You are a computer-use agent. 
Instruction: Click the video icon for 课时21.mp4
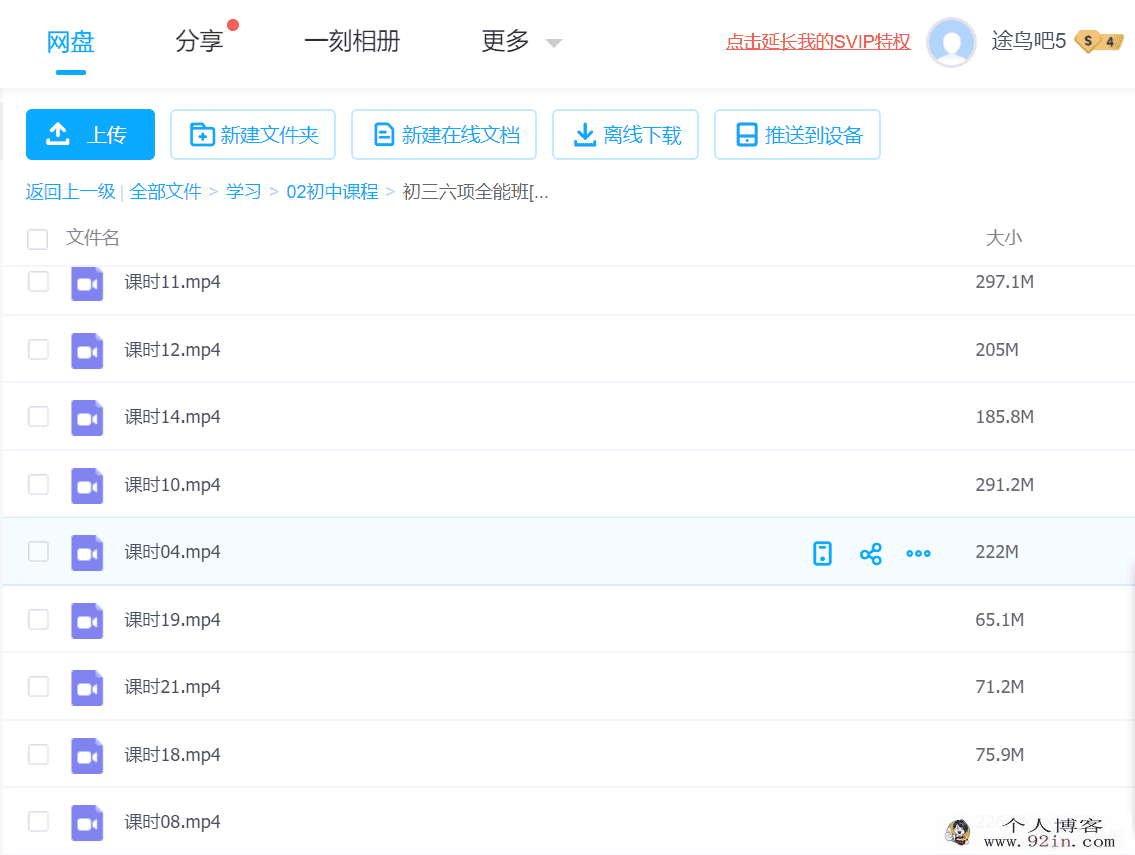87,688
